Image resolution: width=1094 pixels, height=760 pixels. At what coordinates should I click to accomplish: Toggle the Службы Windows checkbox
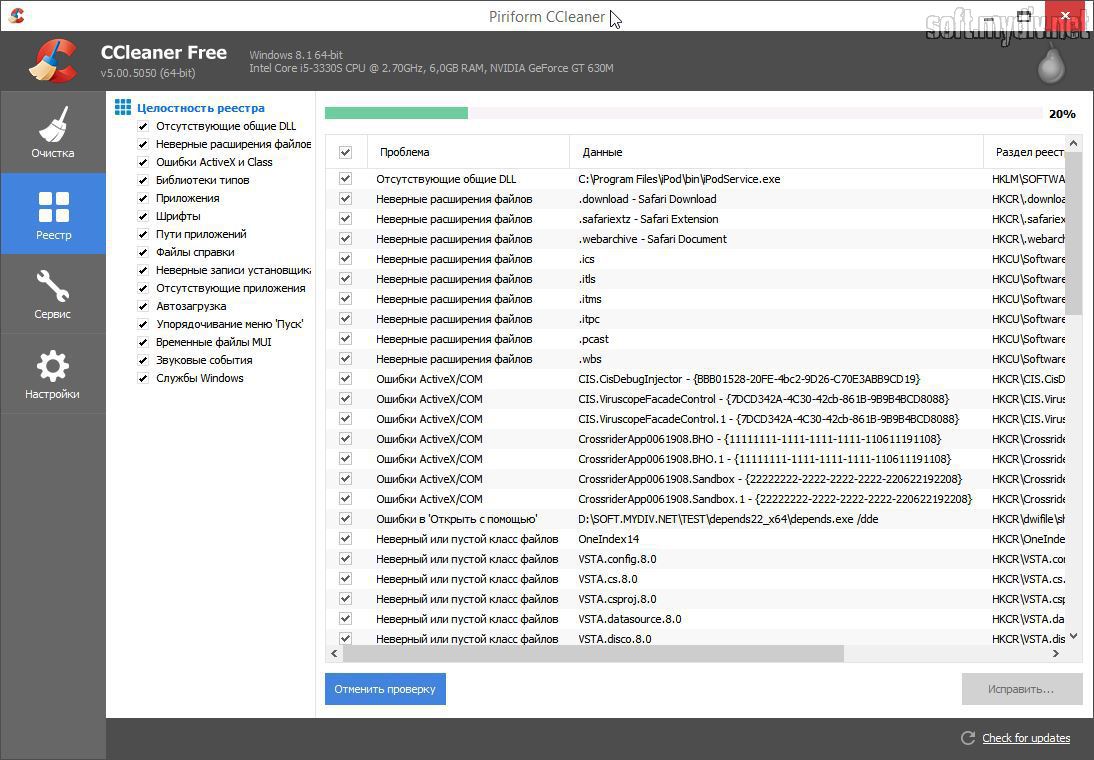143,378
